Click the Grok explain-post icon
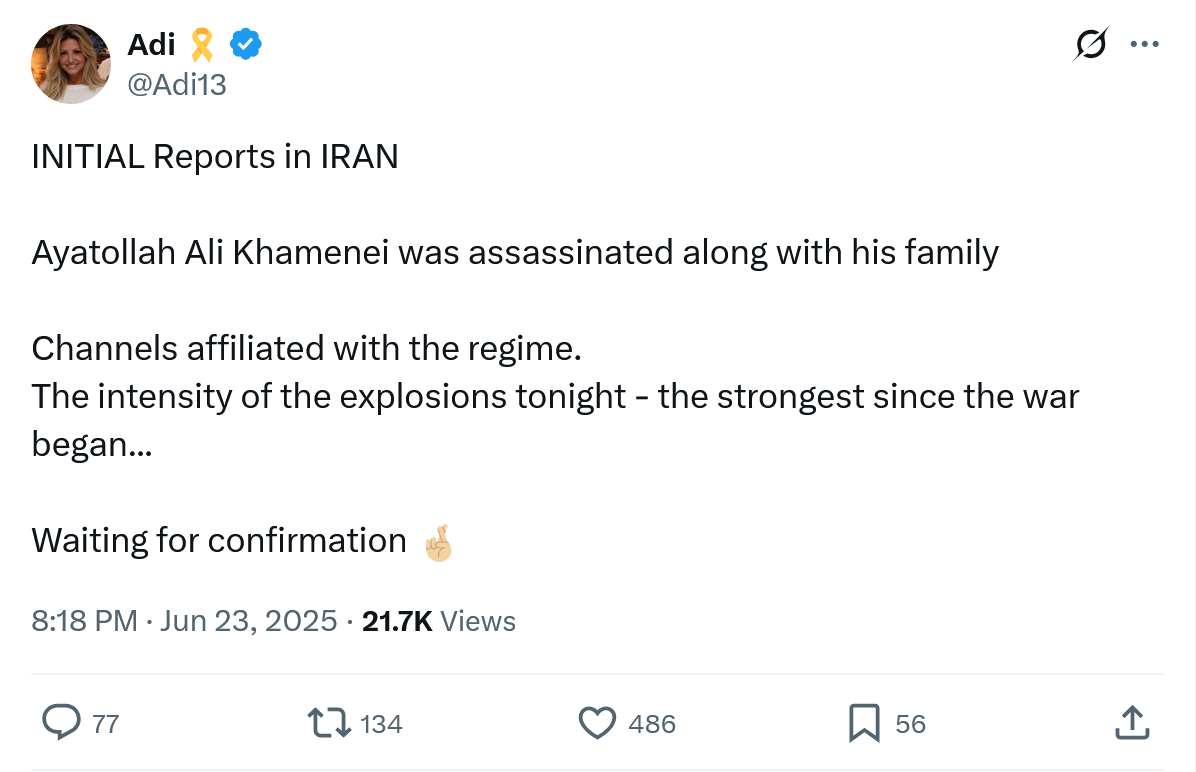Screen dimensions: 1196x772 pyautogui.click(x=1091, y=45)
